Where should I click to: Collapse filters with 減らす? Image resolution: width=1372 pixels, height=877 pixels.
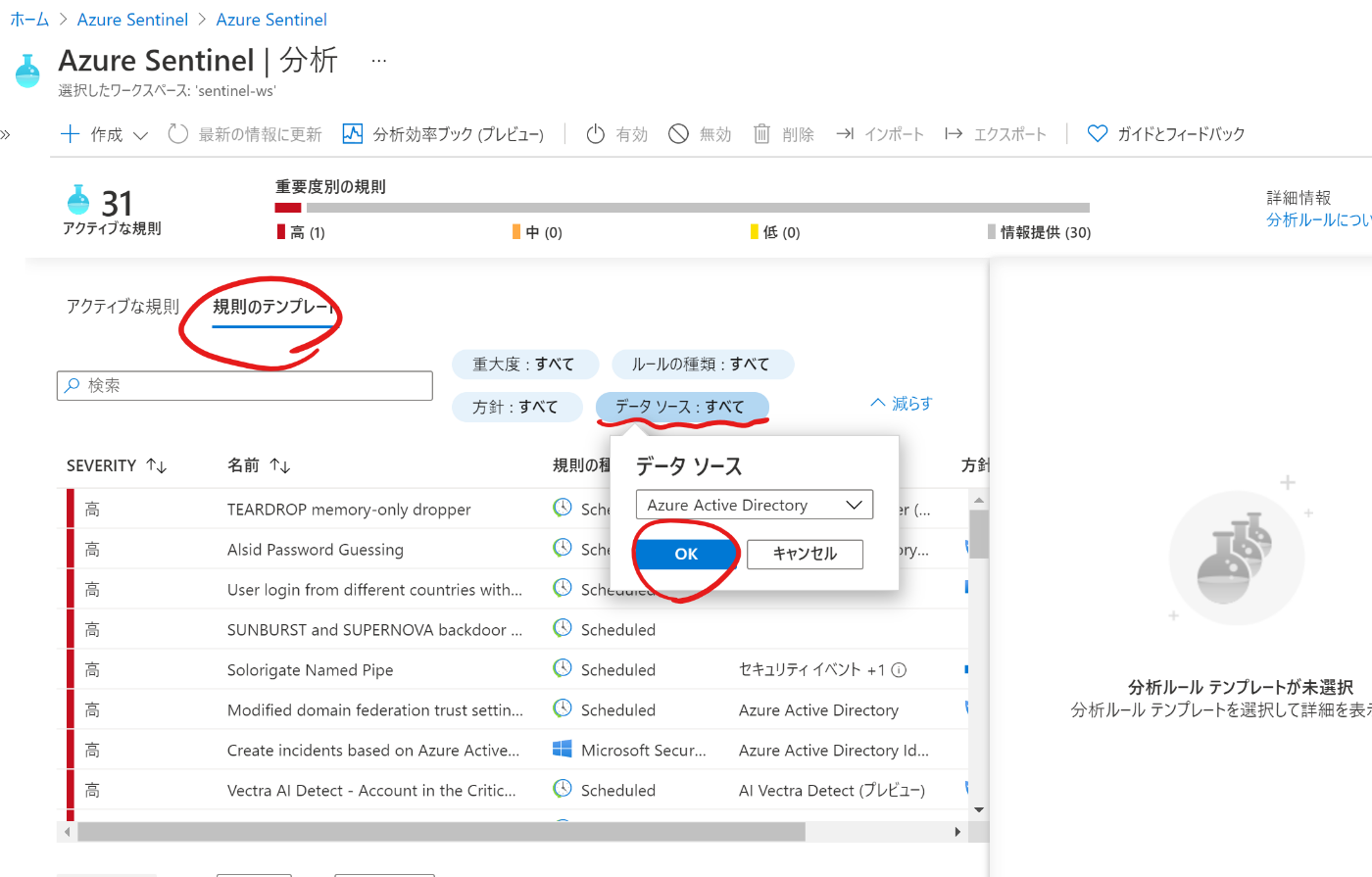tap(902, 404)
